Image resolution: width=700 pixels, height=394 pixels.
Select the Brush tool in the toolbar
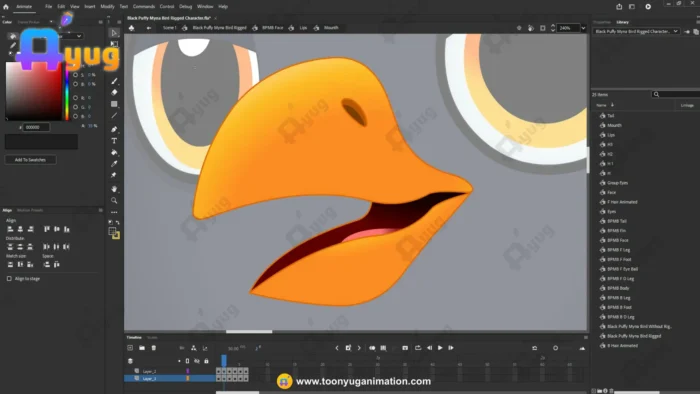point(114,81)
